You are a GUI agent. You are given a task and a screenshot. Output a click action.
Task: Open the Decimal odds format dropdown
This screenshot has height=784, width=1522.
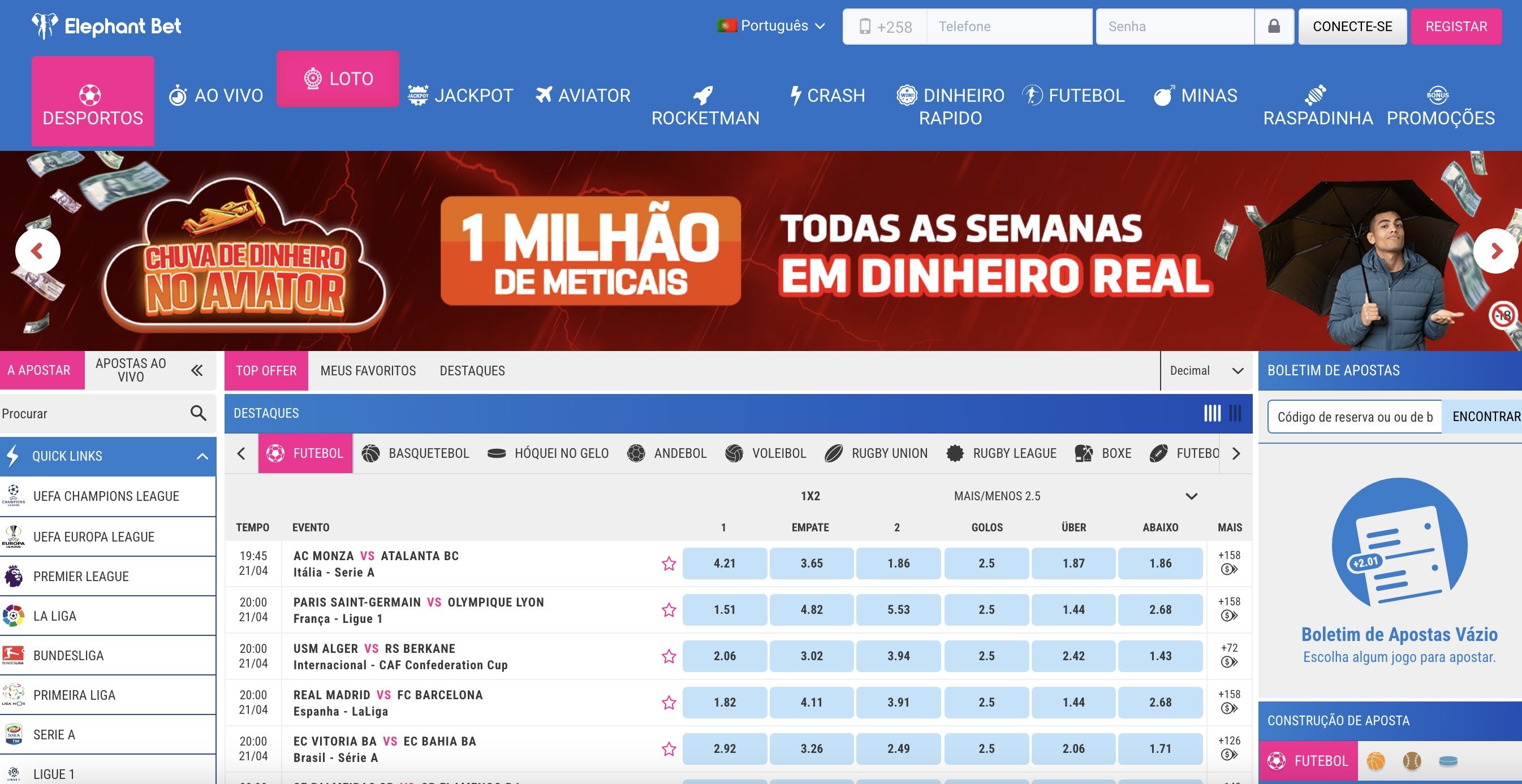[1206, 371]
